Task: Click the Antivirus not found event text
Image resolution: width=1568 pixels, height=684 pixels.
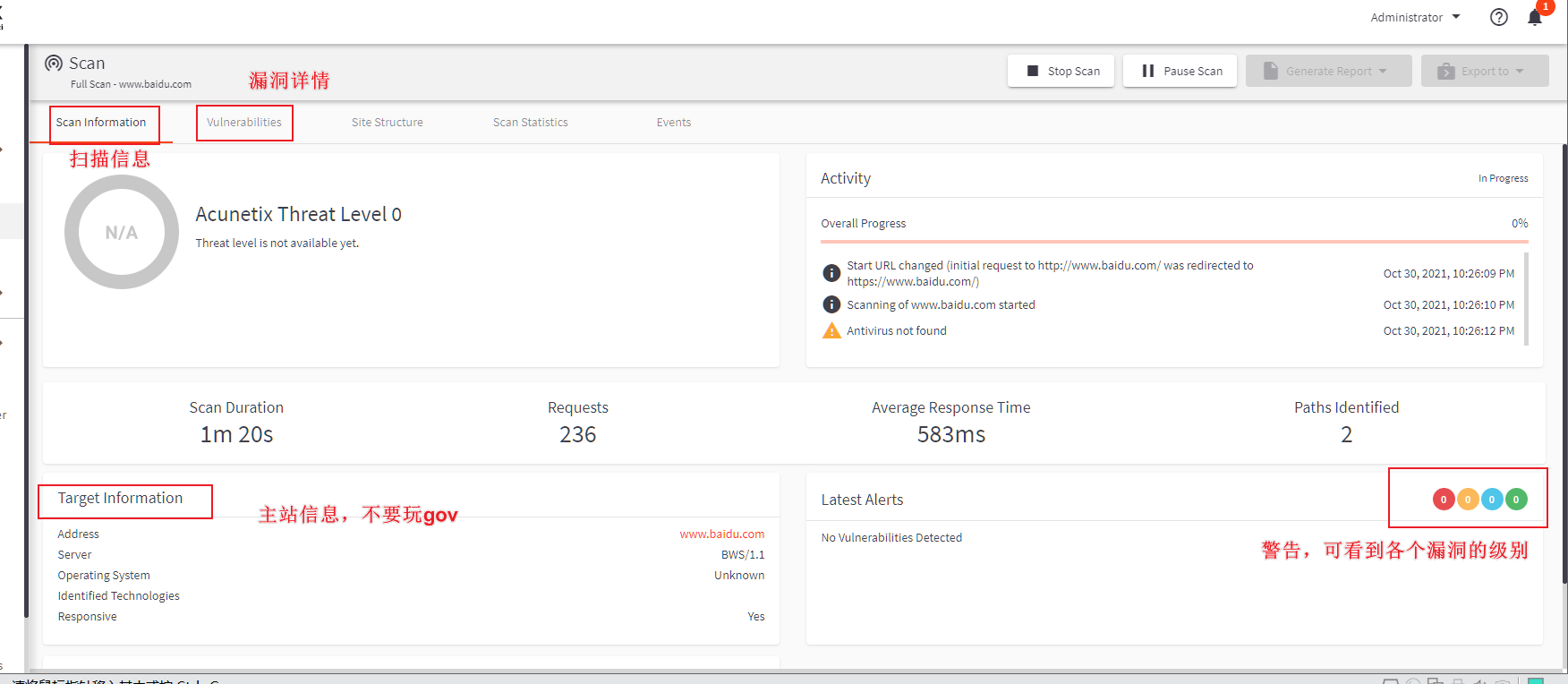Action: tap(897, 331)
